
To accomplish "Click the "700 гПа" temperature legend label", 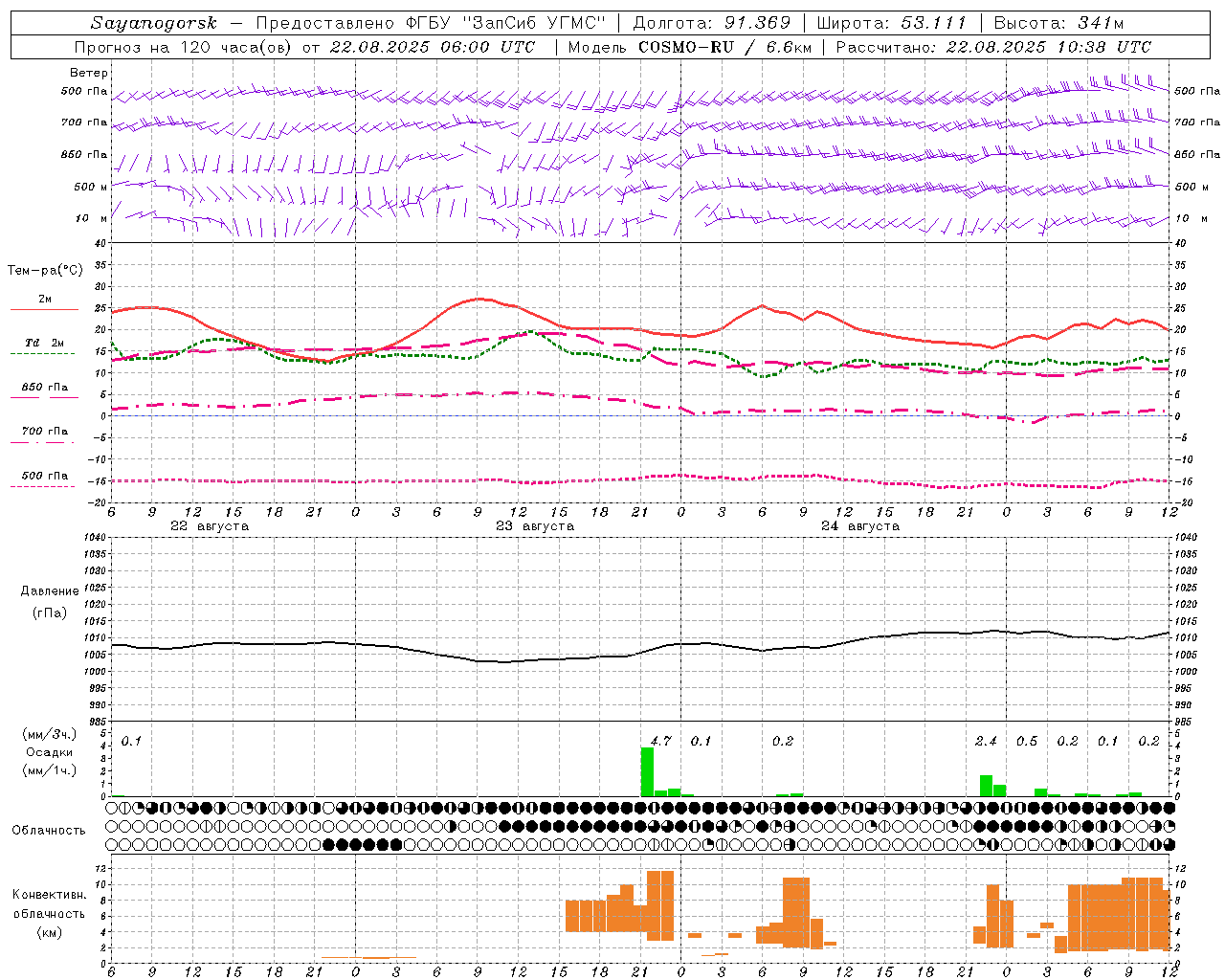I will tap(44, 432).
